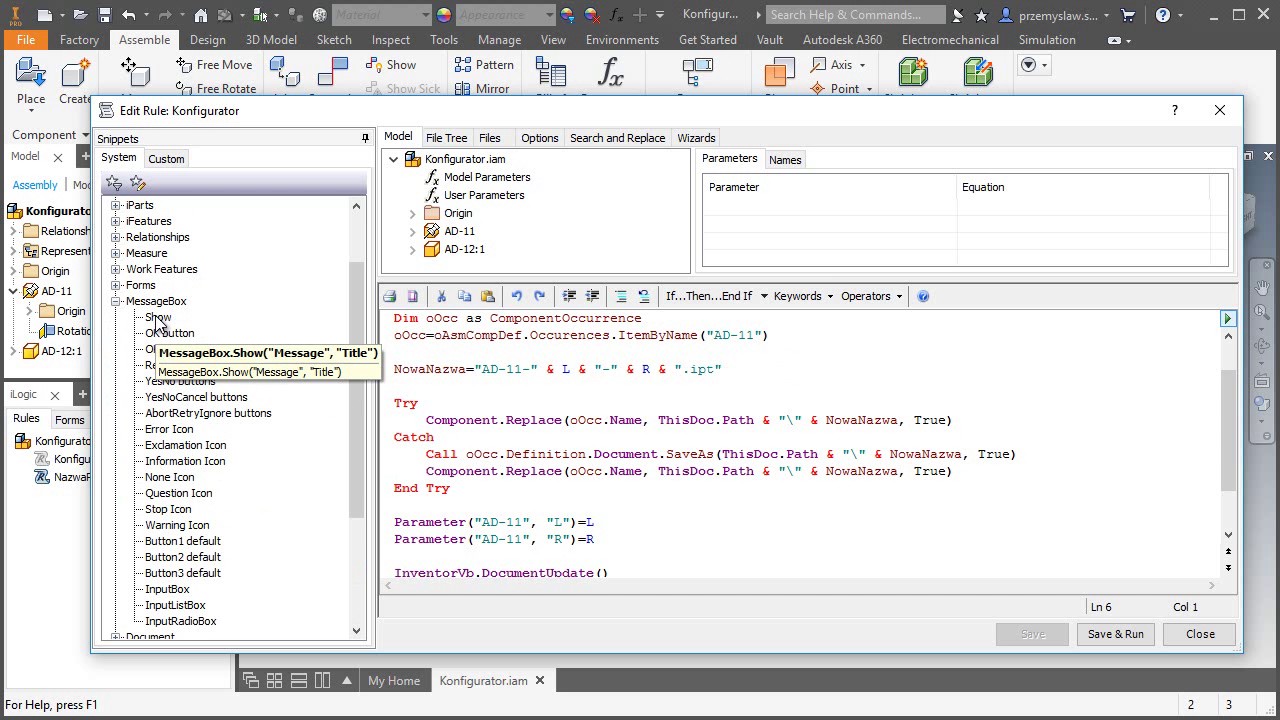Screen dimensions: 1280x720
Task: Switch to the Names tab
Action: pyautogui.click(x=785, y=160)
